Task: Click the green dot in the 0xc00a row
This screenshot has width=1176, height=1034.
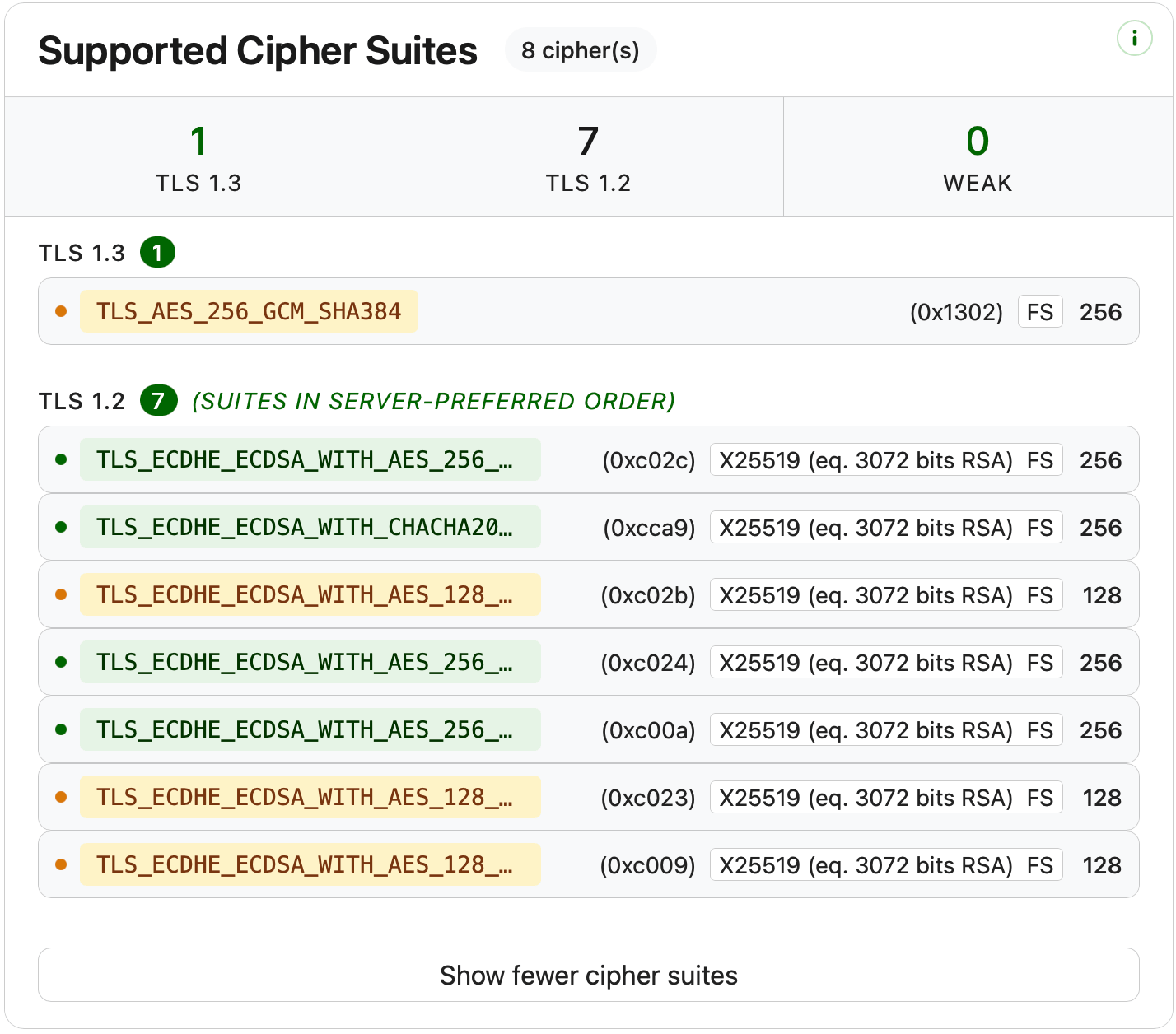Action: tap(61, 729)
